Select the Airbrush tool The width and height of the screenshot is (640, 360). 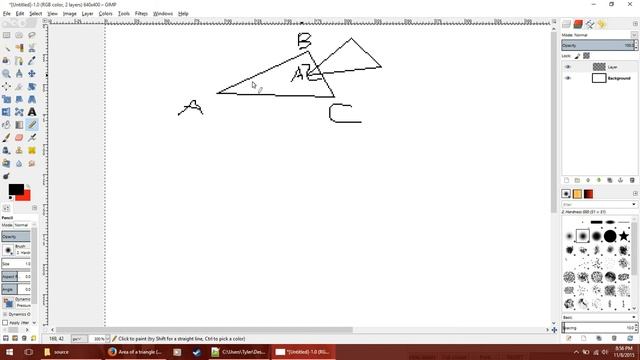click(32, 138)
